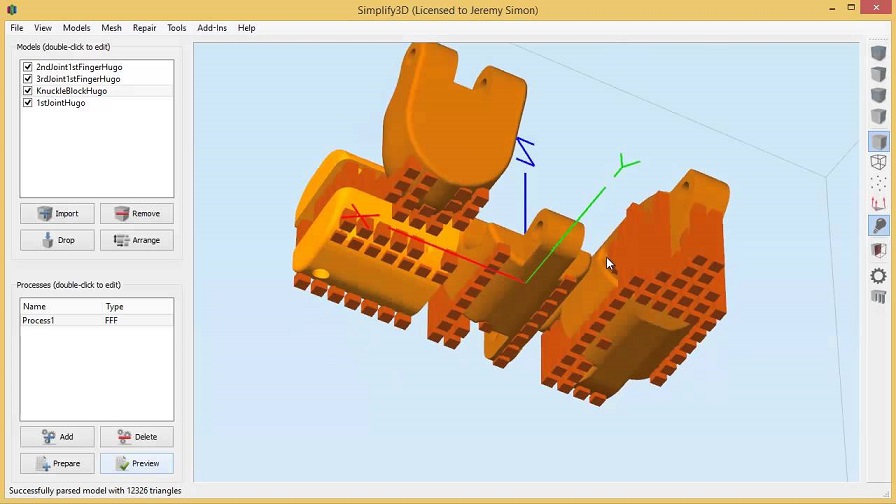Show point cloud display mode
896x504 pixels.
pyautogui.click(x=878, y=183)
